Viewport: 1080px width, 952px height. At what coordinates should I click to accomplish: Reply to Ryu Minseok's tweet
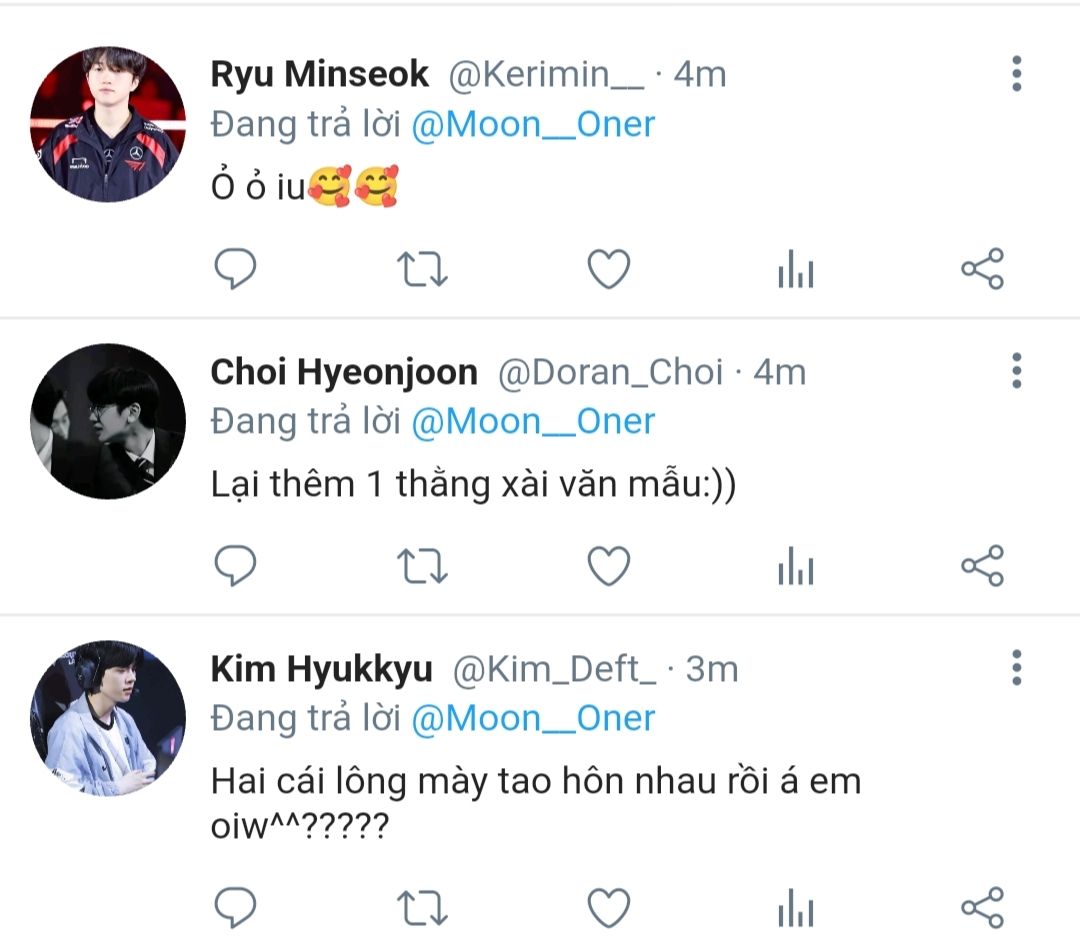coord(236,269)
